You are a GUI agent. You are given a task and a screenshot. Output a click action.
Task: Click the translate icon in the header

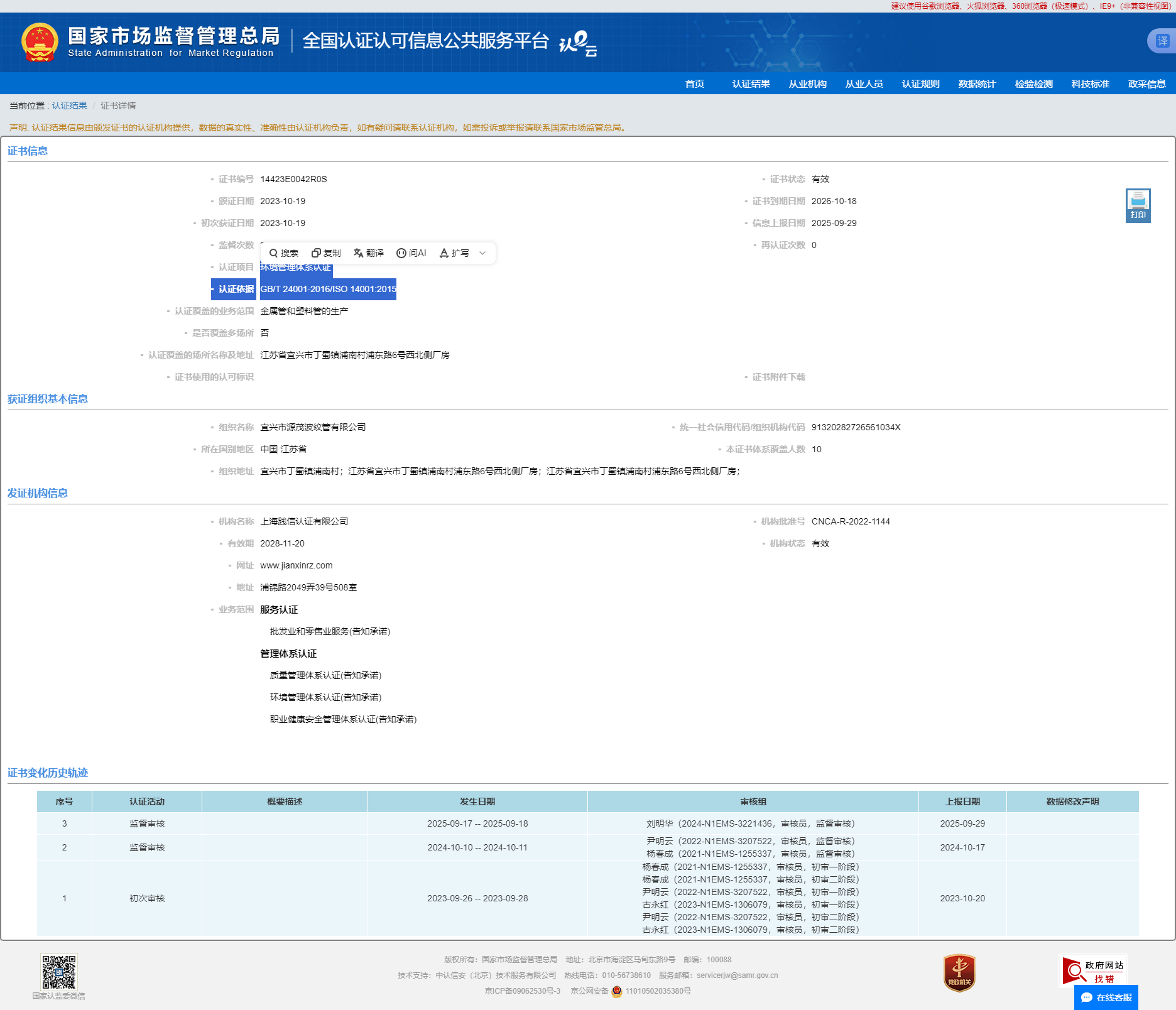[x=1162, y=41]
